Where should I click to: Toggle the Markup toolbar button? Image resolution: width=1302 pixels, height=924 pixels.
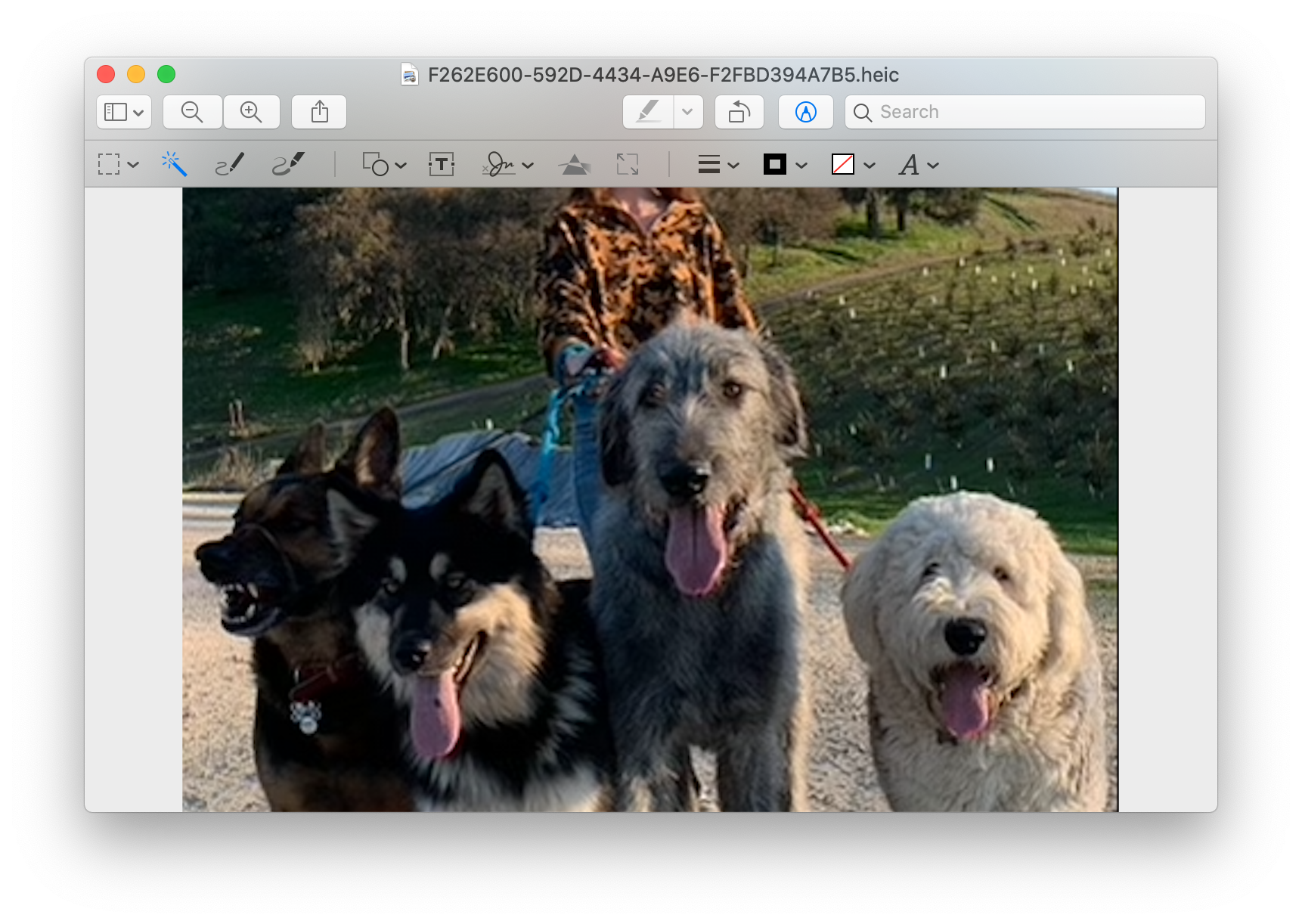click(x=806, y=112)
